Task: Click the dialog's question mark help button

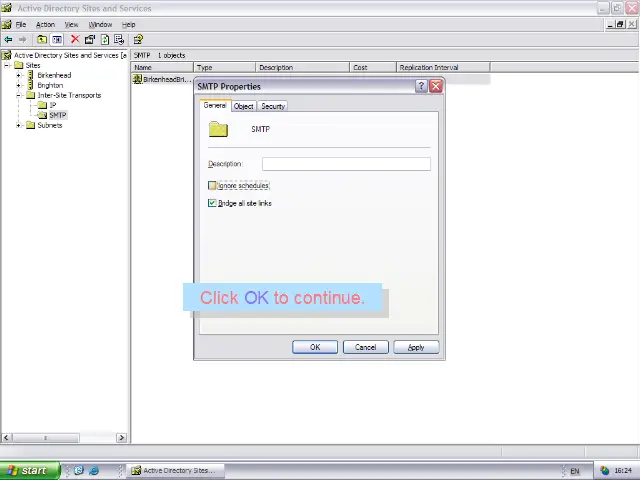Action: 421,86
